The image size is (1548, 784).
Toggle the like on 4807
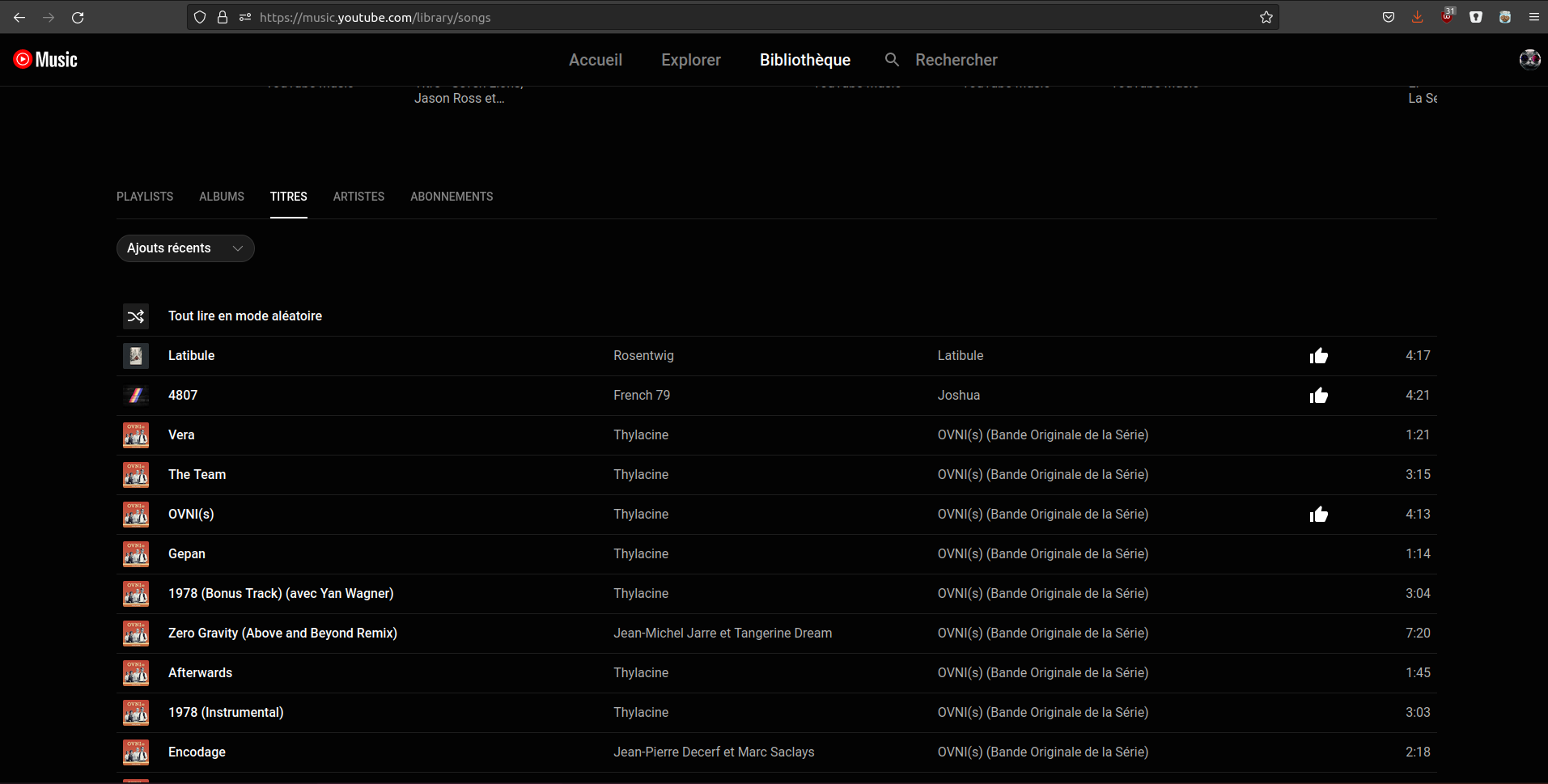tap(1319, 396)
